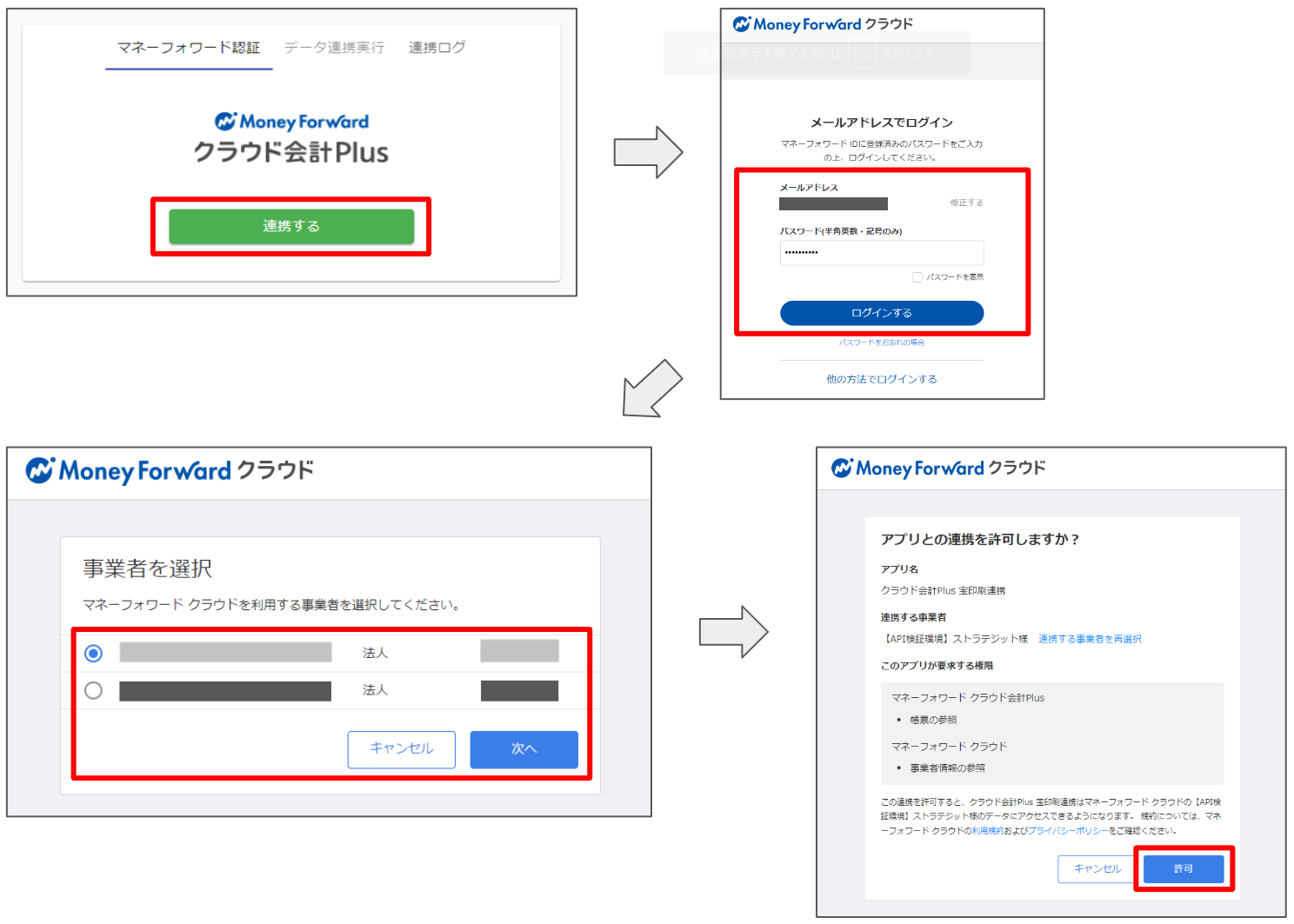Open the プライバシーポリシー link
The height and width of the screenshot is (924, 1294).
1068,831
